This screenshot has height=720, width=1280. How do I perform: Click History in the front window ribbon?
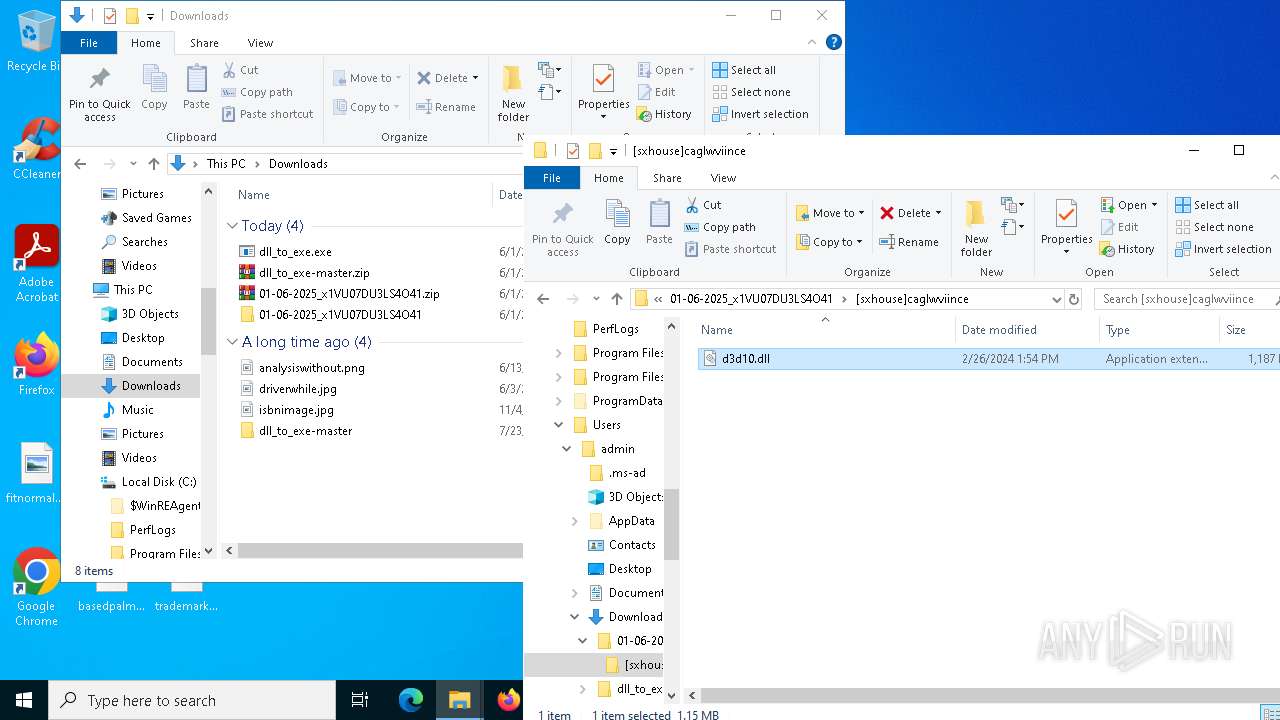coord(1127,249)
